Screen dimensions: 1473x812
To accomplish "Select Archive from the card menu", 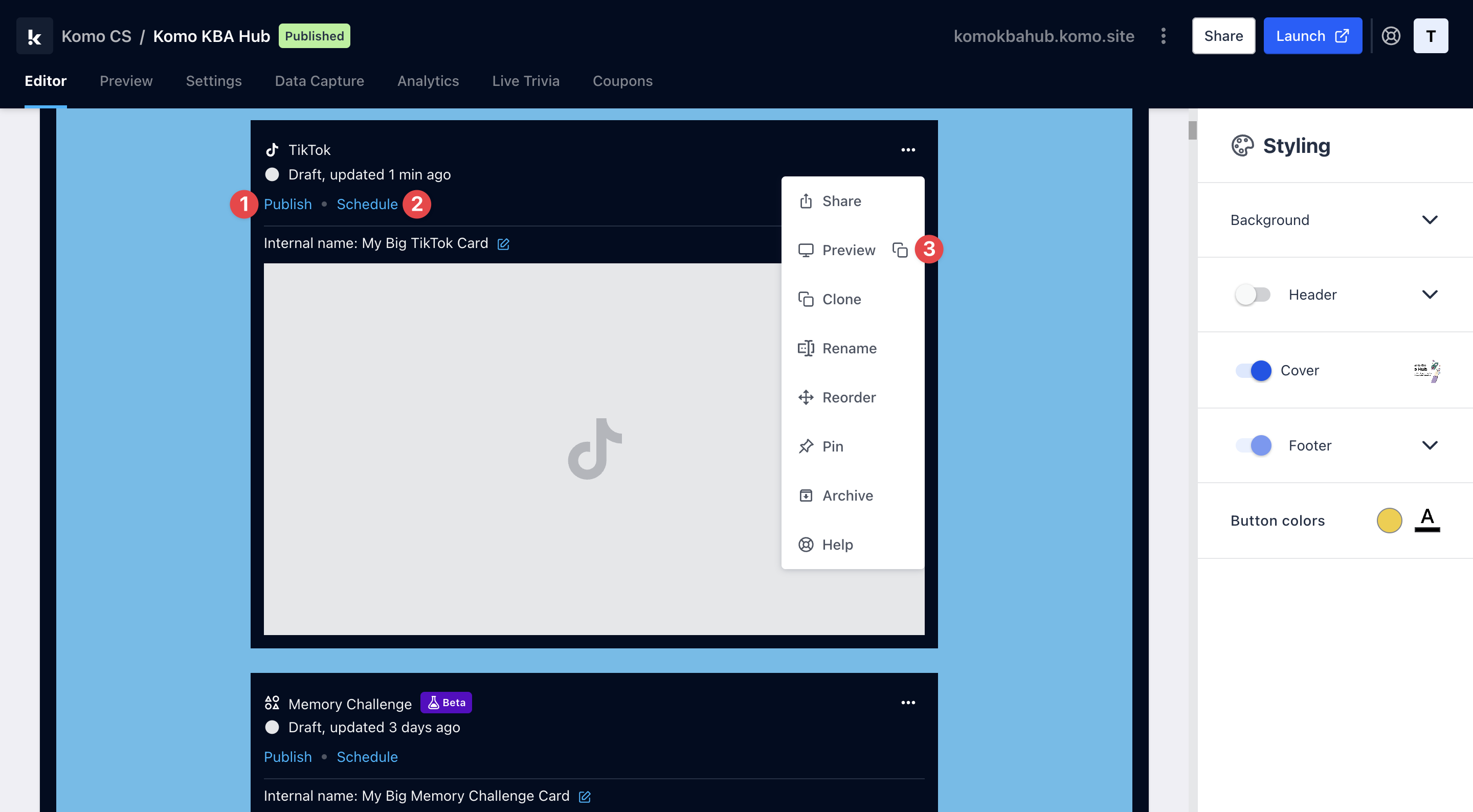I will 847,495.
